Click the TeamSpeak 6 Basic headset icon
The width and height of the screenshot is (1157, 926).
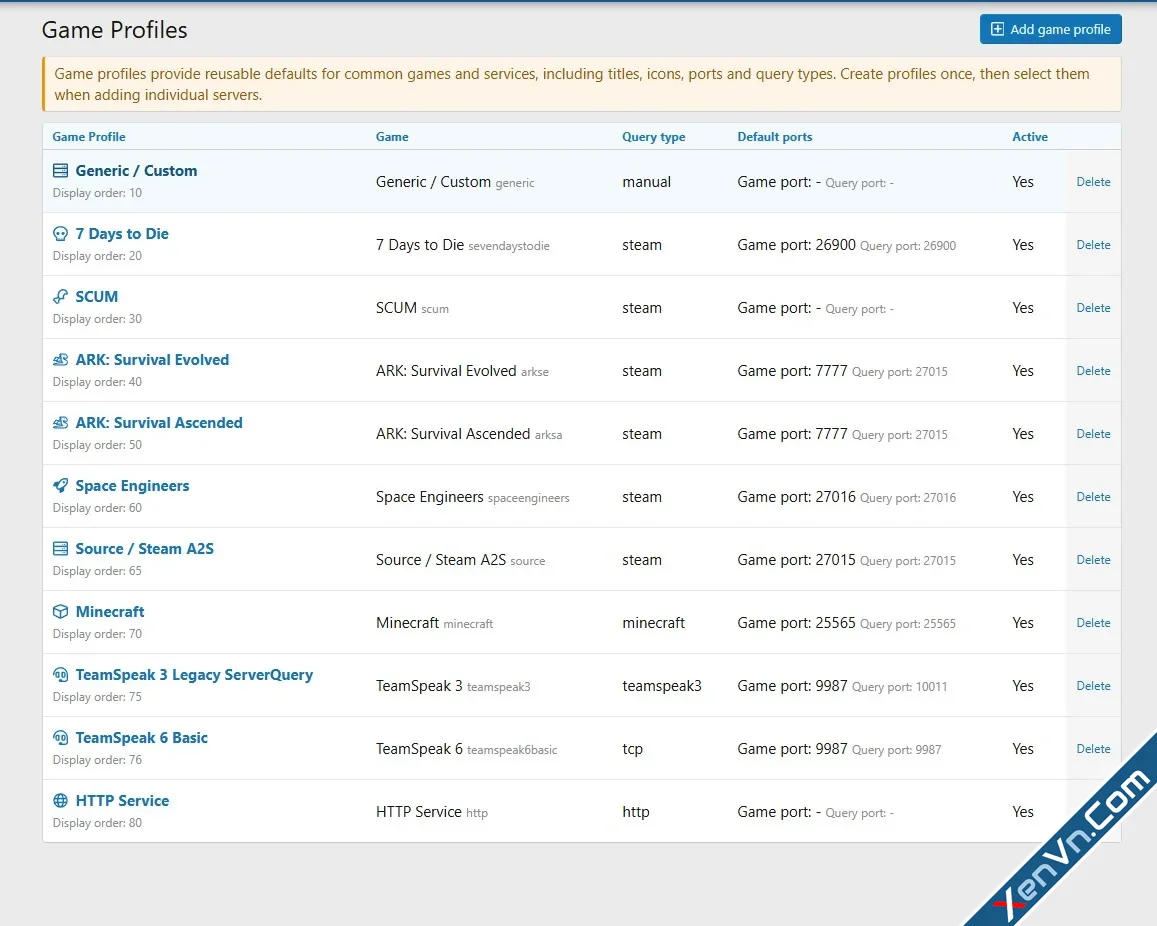(61, 738)
